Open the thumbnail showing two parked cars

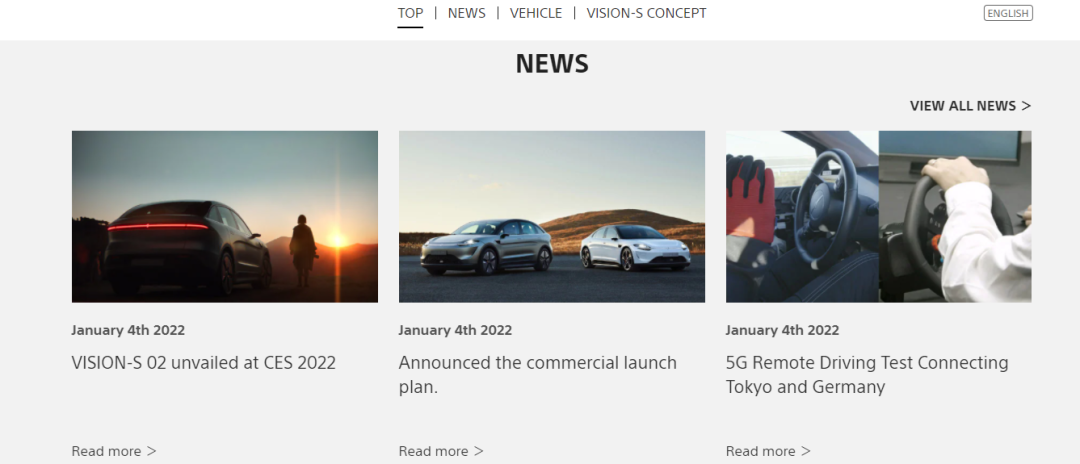point(551,216)
